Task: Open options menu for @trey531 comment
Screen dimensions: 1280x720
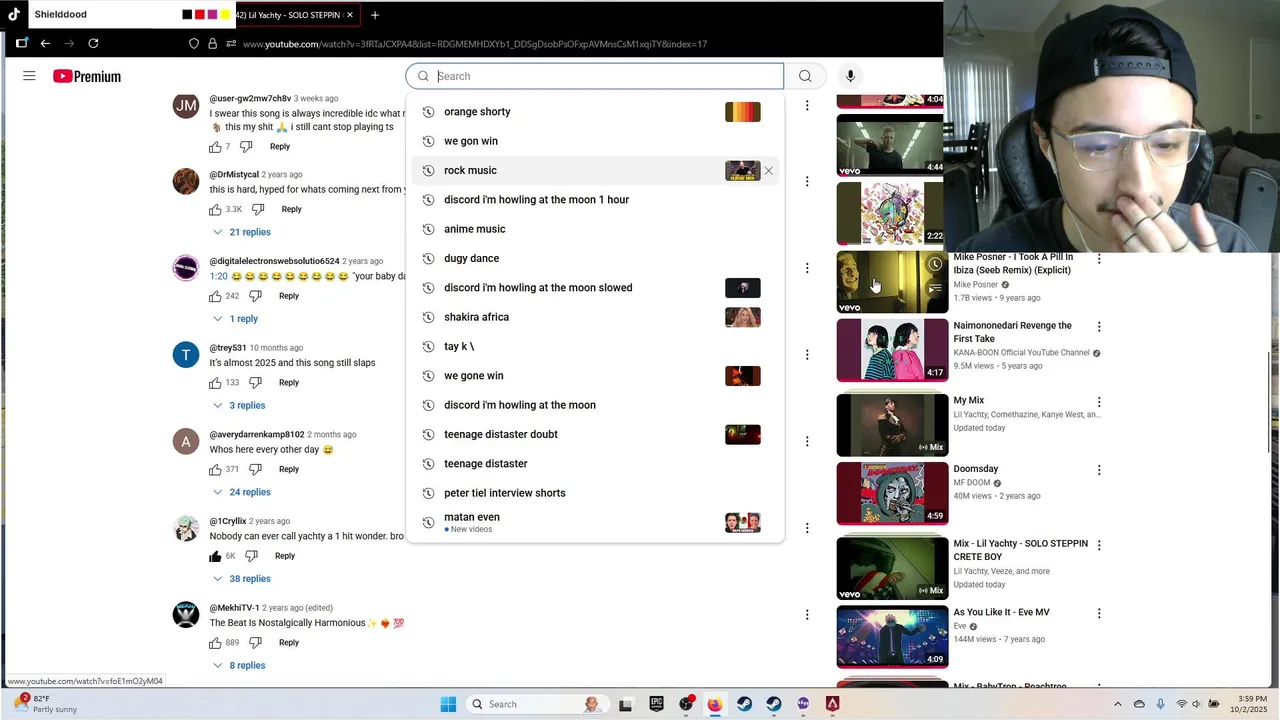Action: [807, 355]
